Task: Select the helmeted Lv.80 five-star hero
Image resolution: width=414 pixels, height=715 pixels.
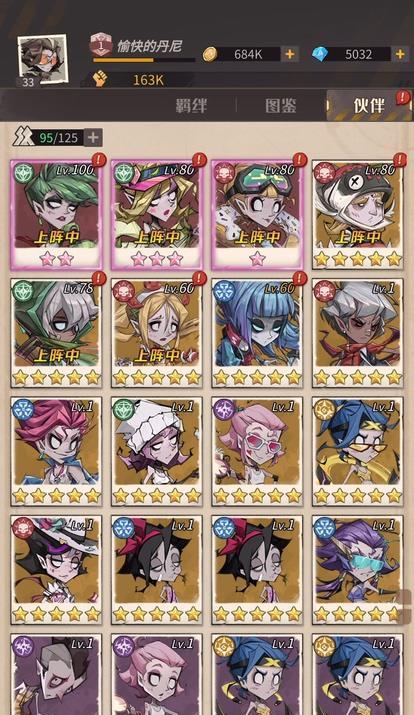Action: [x=358, y=214]
